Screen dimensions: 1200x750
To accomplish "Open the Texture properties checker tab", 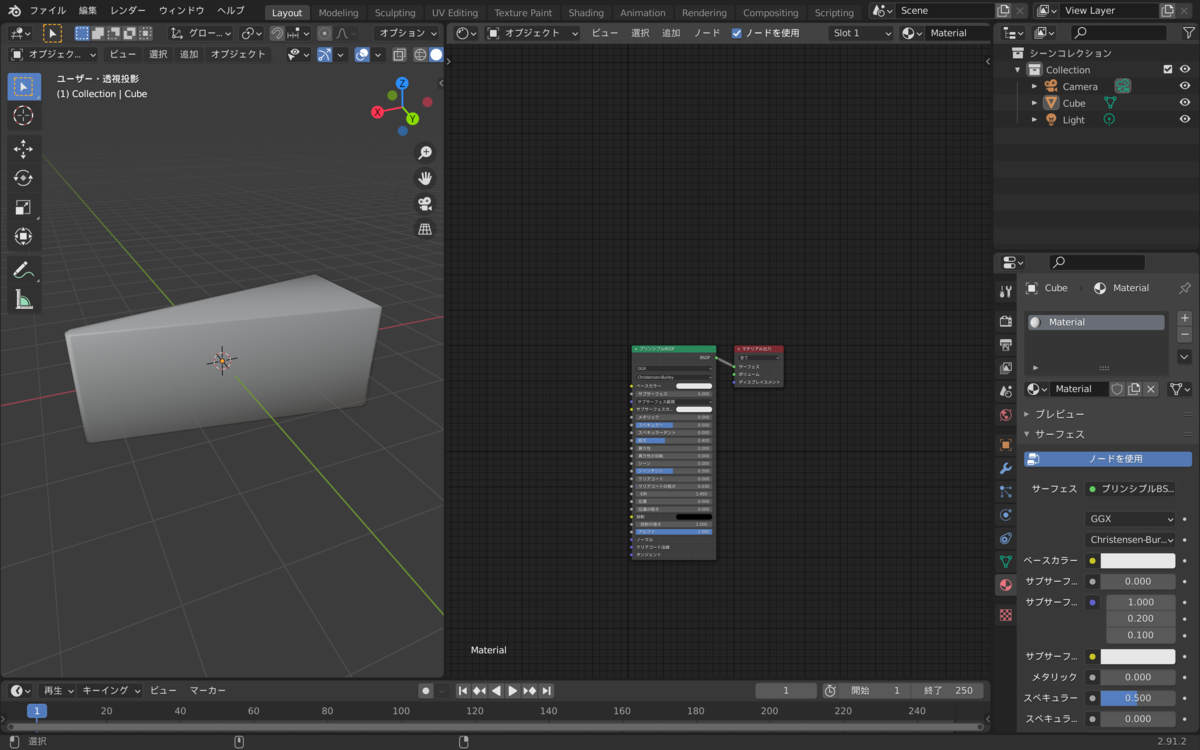I will point(1006,615).
